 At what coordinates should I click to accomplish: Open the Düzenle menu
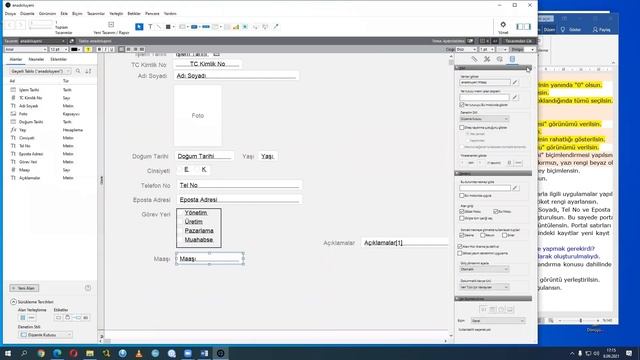coord(27,13)
